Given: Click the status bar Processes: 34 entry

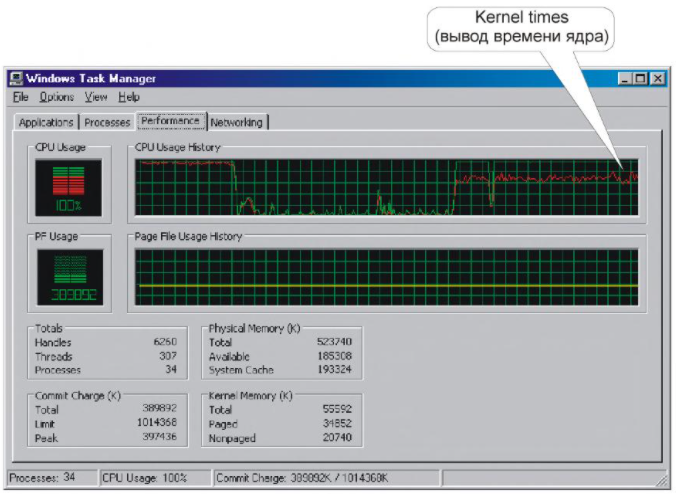Looking at the screenshot, I should pyautogui.click(x=53, y=478).
